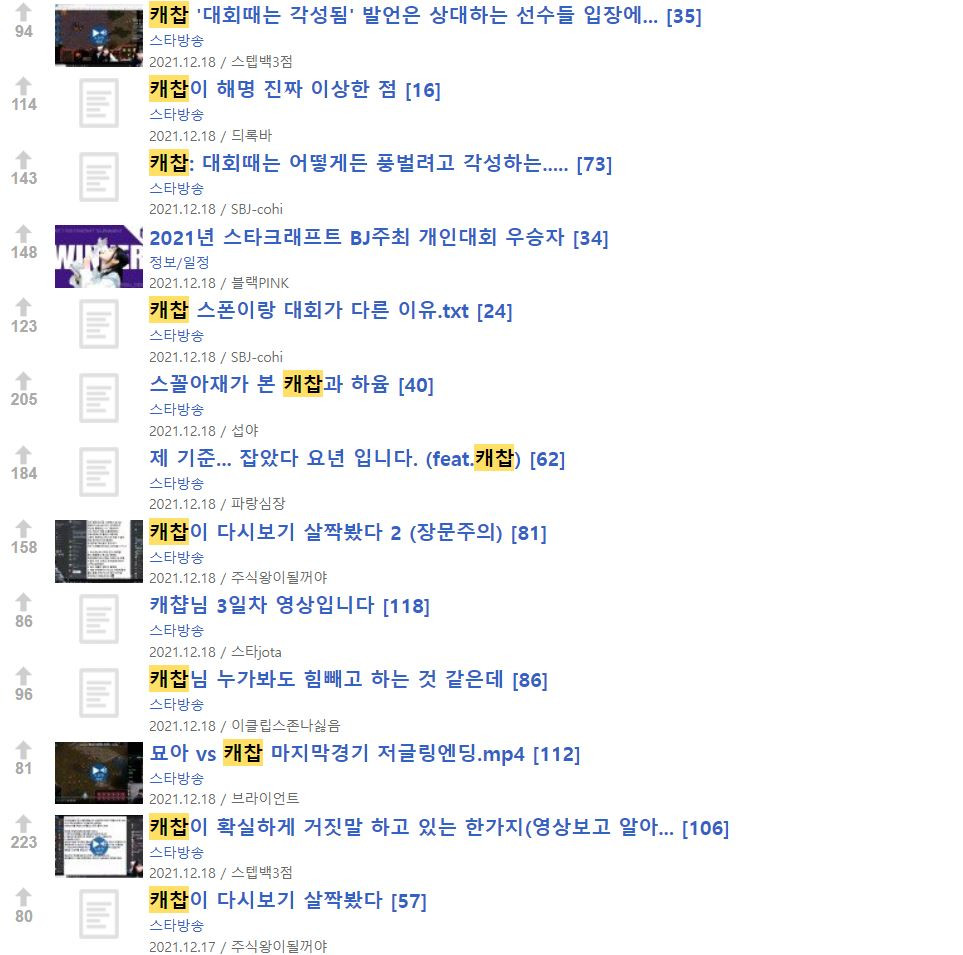This screenshot has width=963, height=955.
Task: Open post '캐찹이 확실하게 거짓말 하고 있는 한가지'
Action: click(x=411, y=827)
